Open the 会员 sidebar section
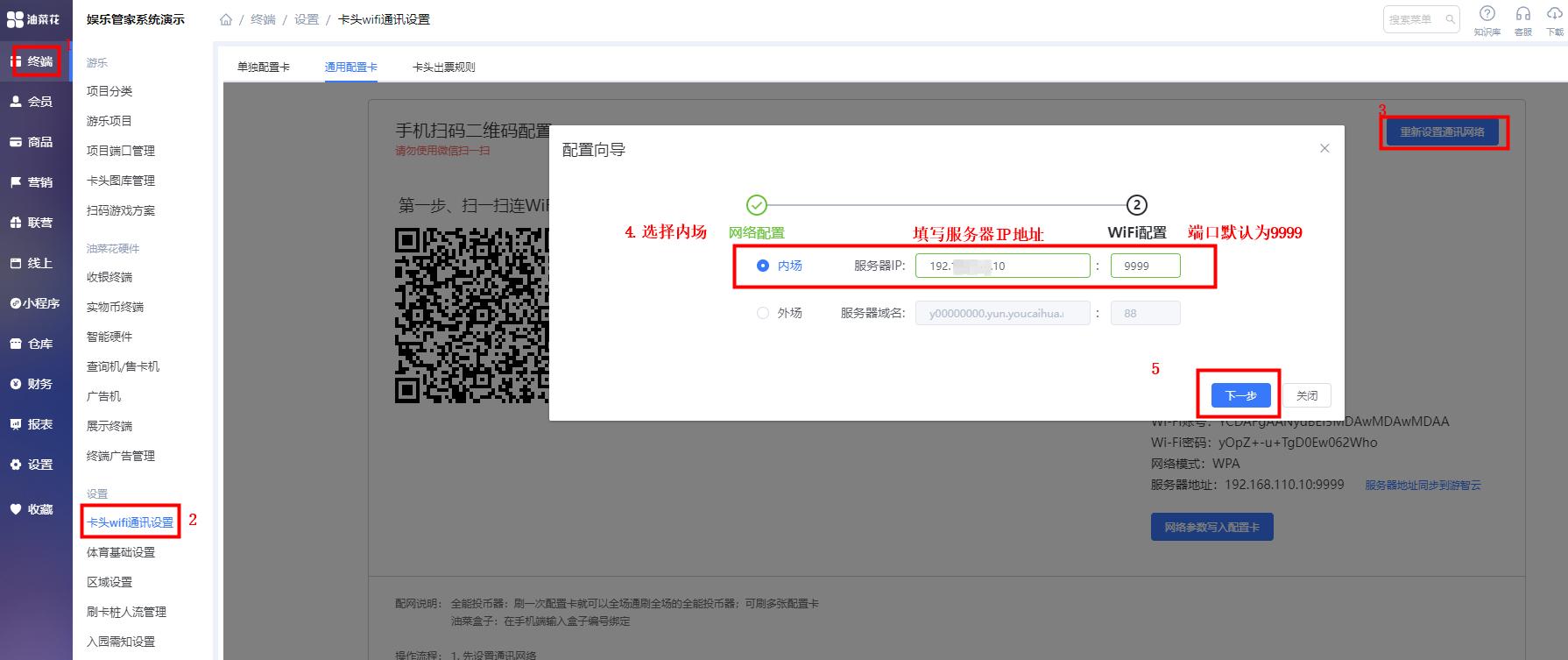This screenshot has height=660, width=1568. coord(36,102)
